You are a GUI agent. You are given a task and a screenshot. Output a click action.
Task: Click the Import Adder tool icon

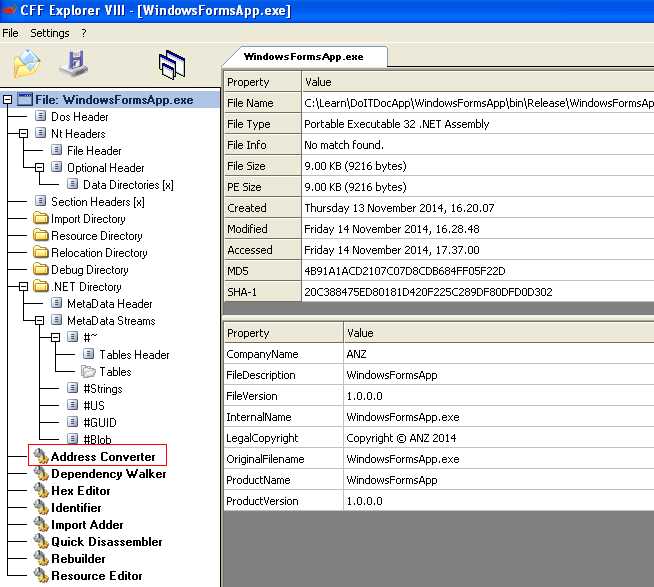coord(41,524)
